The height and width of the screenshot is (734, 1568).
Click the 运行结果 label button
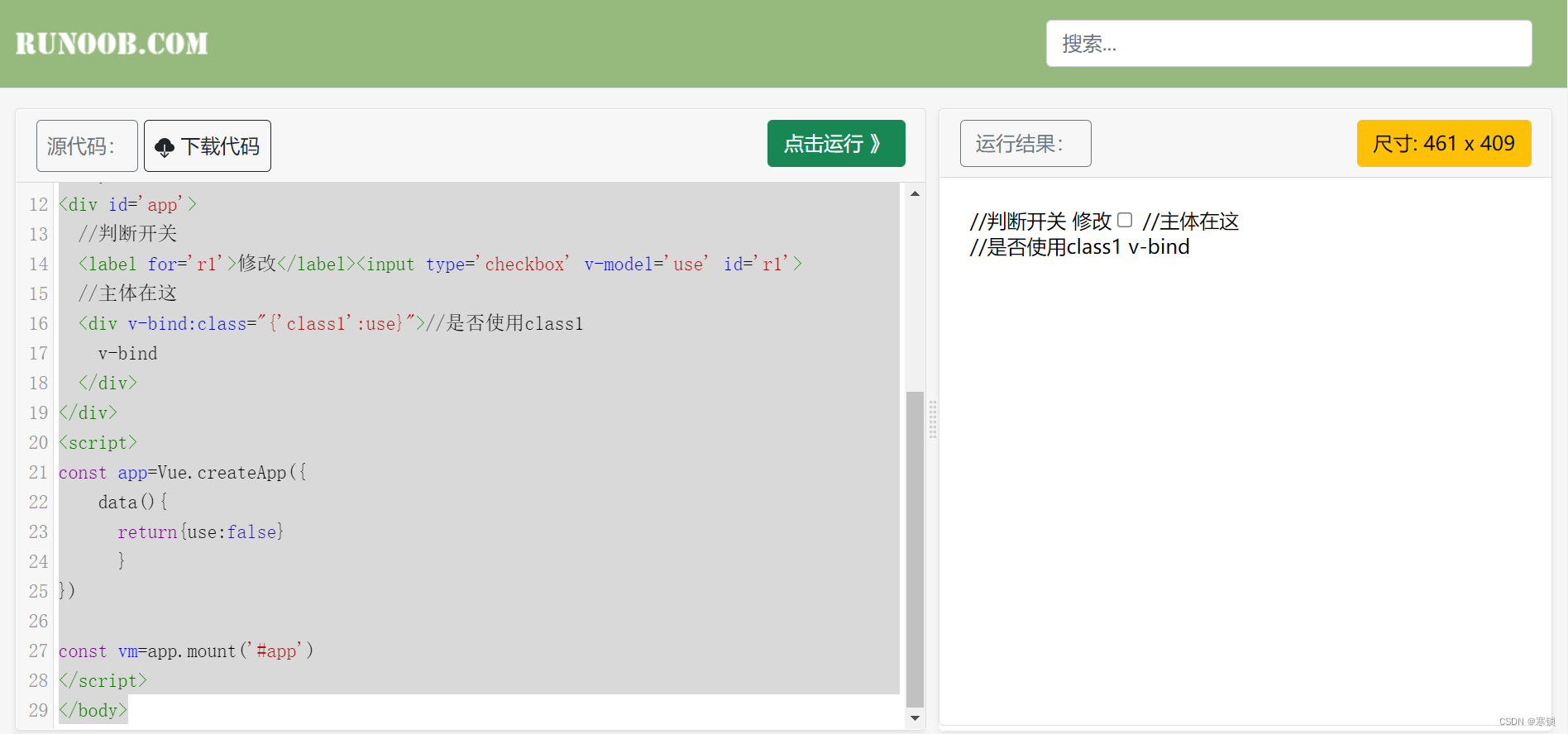click(x=1025, y=144)
